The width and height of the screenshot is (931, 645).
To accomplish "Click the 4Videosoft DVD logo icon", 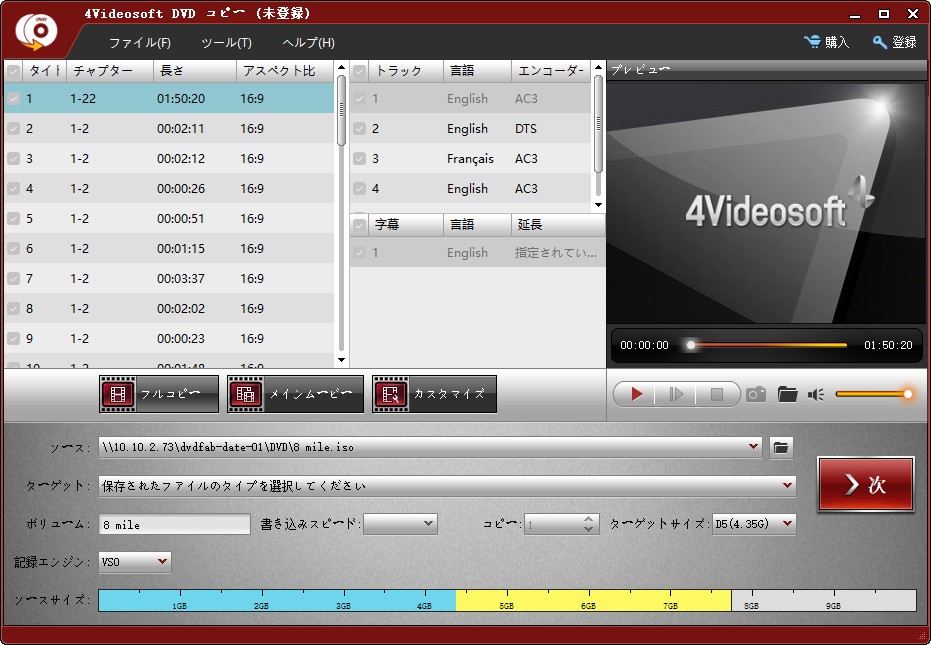I will [36, 31].
